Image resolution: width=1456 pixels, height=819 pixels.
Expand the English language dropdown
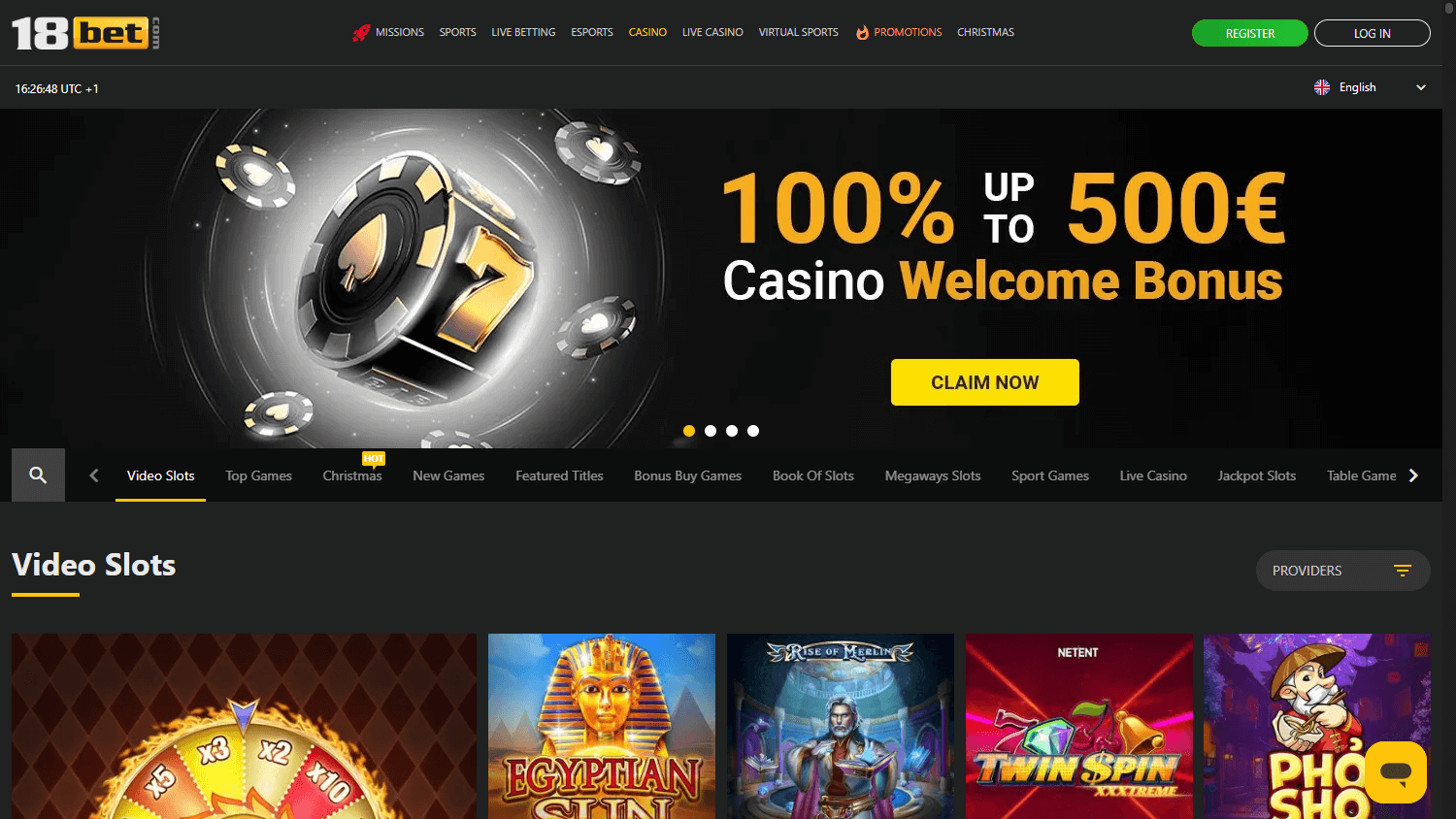(1370, 87)
